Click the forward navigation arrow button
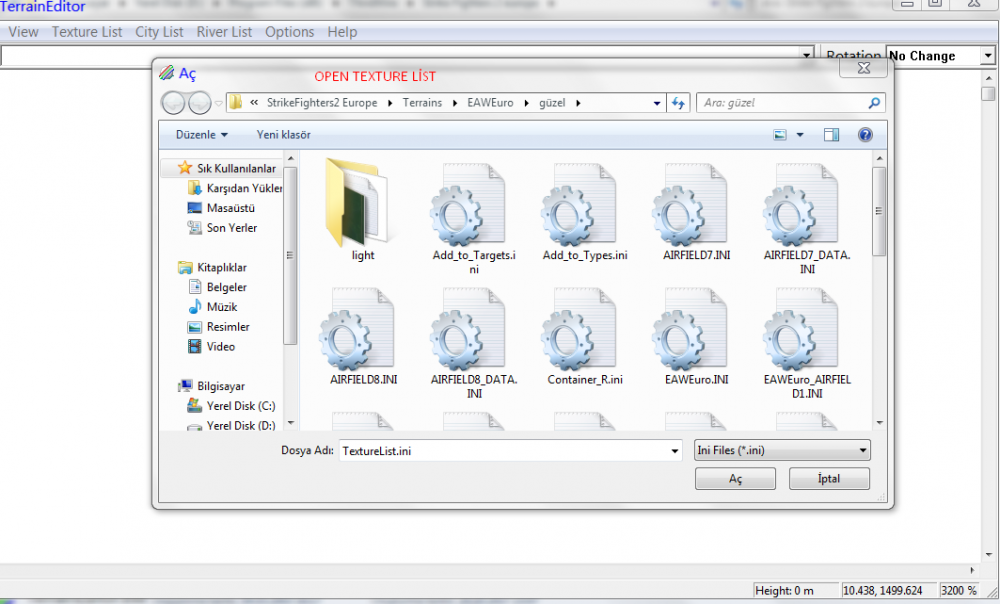Image resolution: width=1000 pixels, height=604 pixels. coord(200,103)
